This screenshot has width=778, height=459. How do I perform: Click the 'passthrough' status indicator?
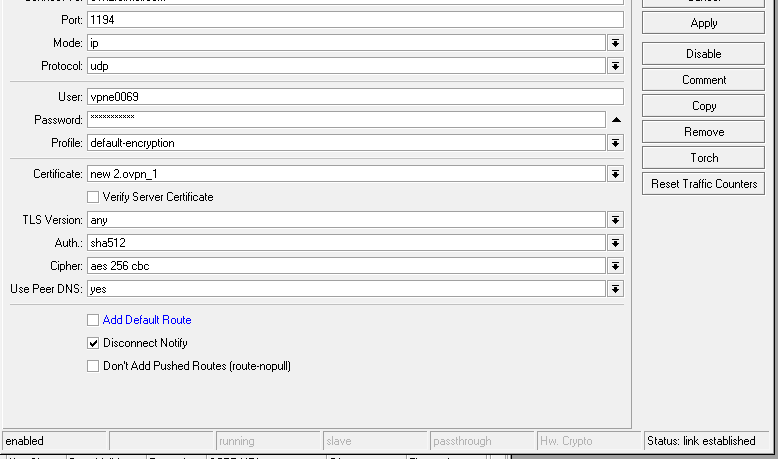tap(482, 441)
